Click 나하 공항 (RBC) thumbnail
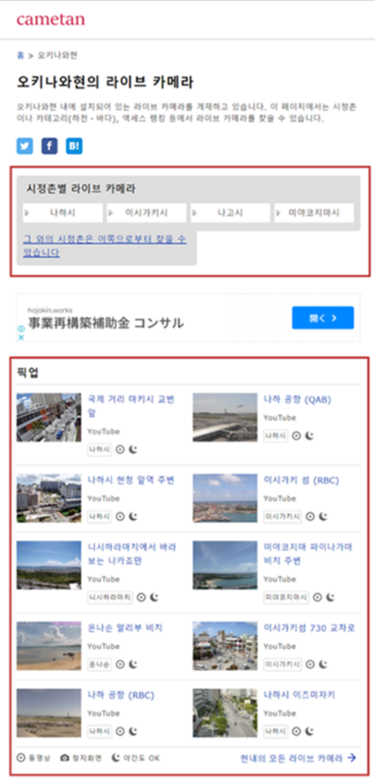The image size is (375, 783). click(49, 713)
